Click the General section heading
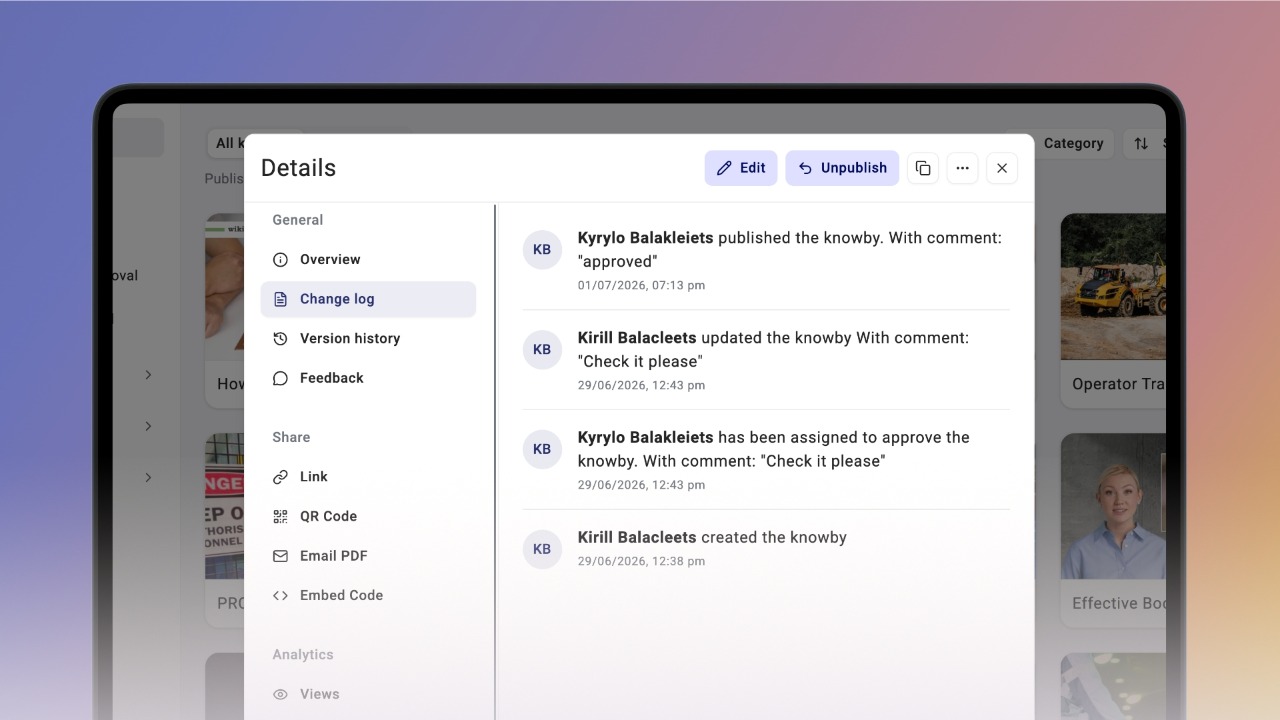 point(298,220)
